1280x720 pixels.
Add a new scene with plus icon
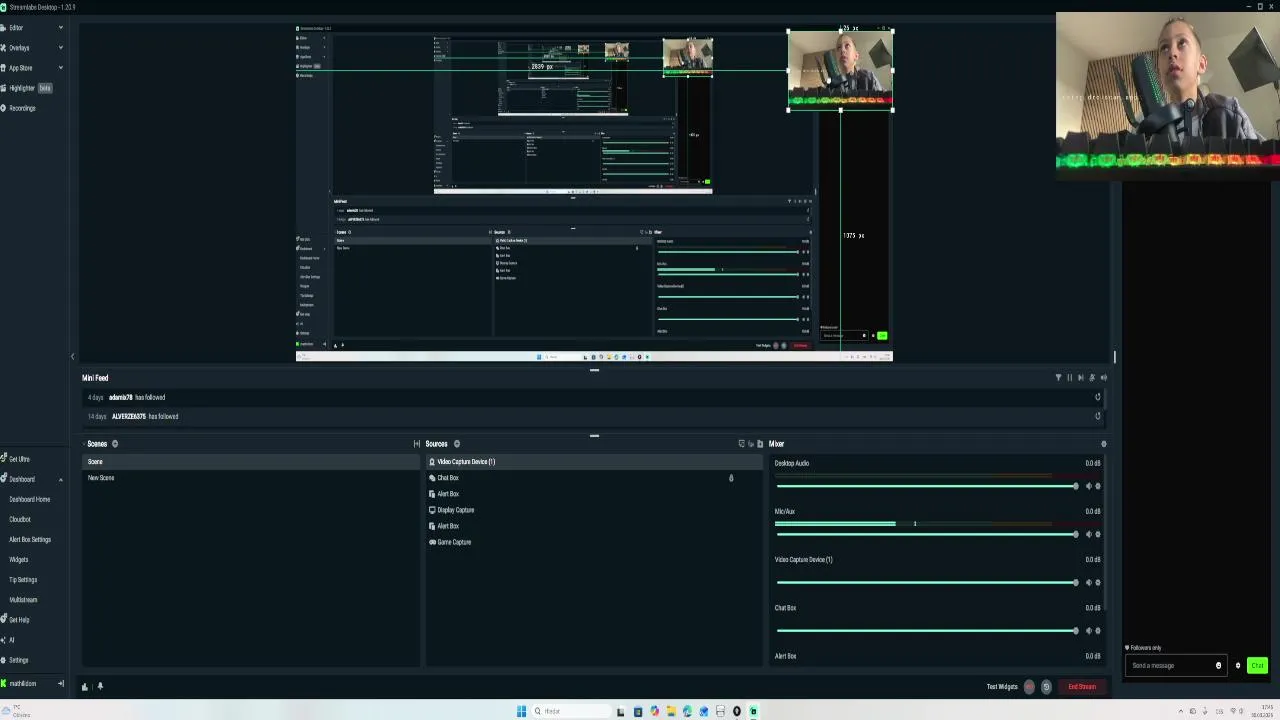pos(115,444)
